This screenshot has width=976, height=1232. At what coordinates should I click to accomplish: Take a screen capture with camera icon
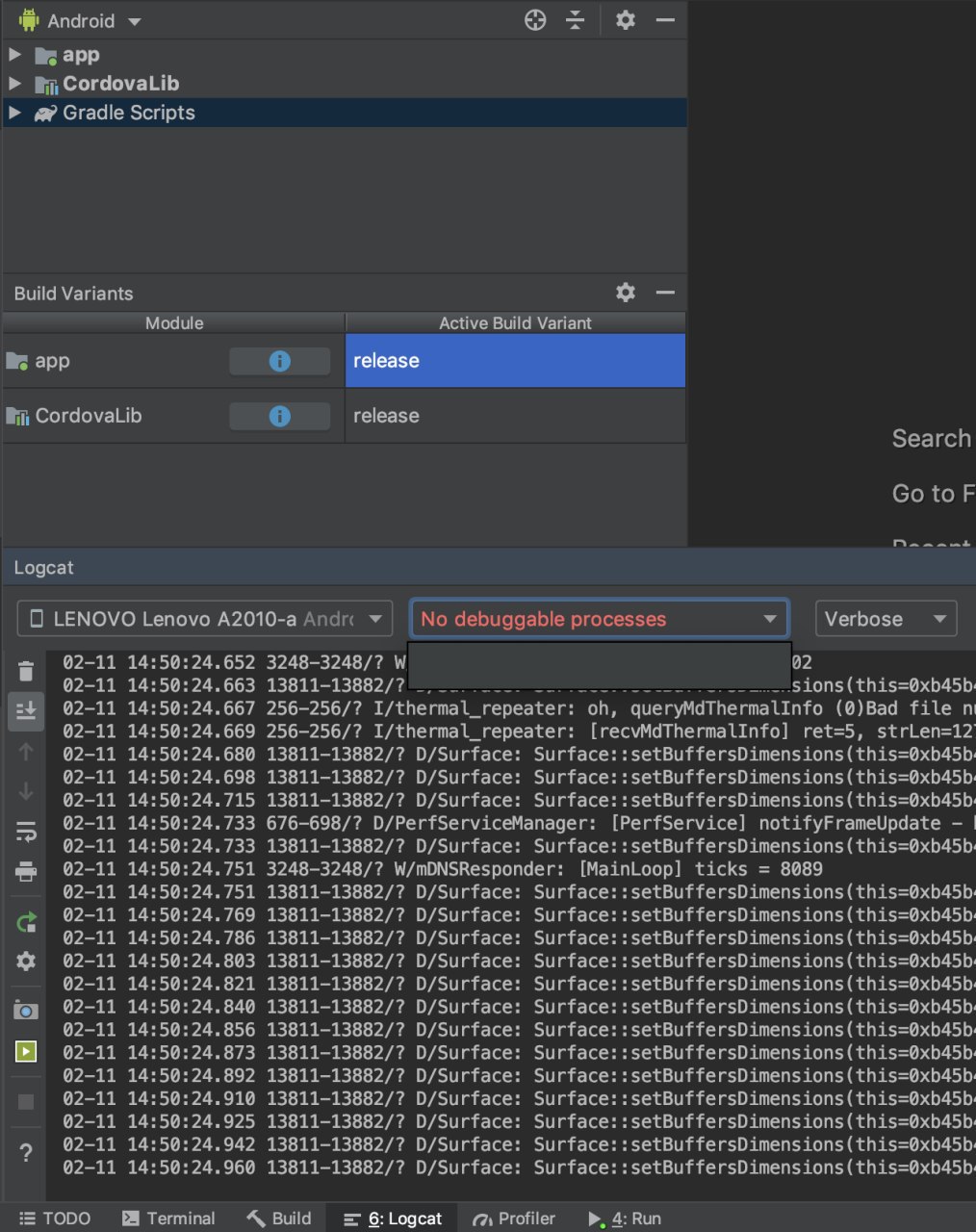[26, 1010]
